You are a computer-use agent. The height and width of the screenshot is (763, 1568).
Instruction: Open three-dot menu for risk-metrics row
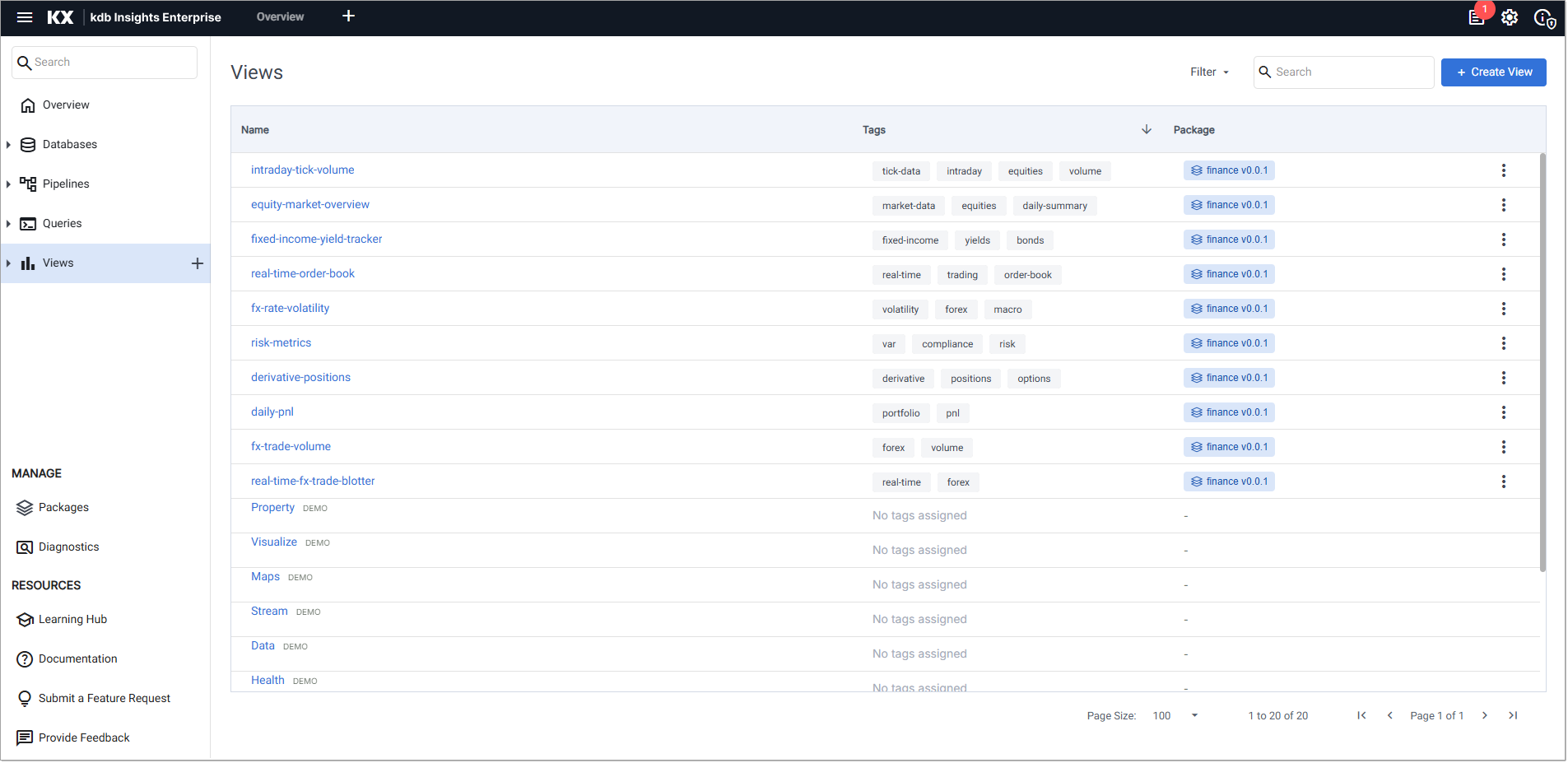coord(1503,343)
